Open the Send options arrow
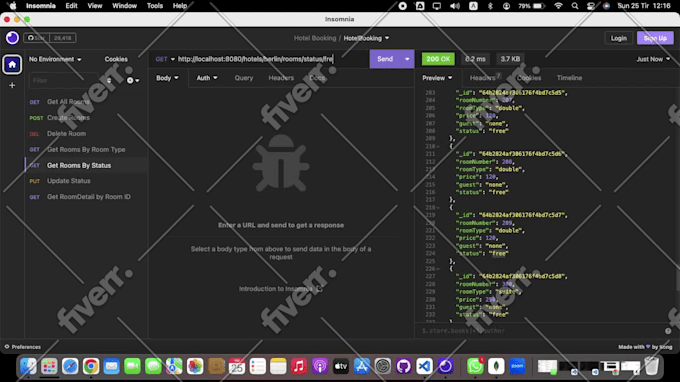The image size is (680, 382). [x=407, y=59]
